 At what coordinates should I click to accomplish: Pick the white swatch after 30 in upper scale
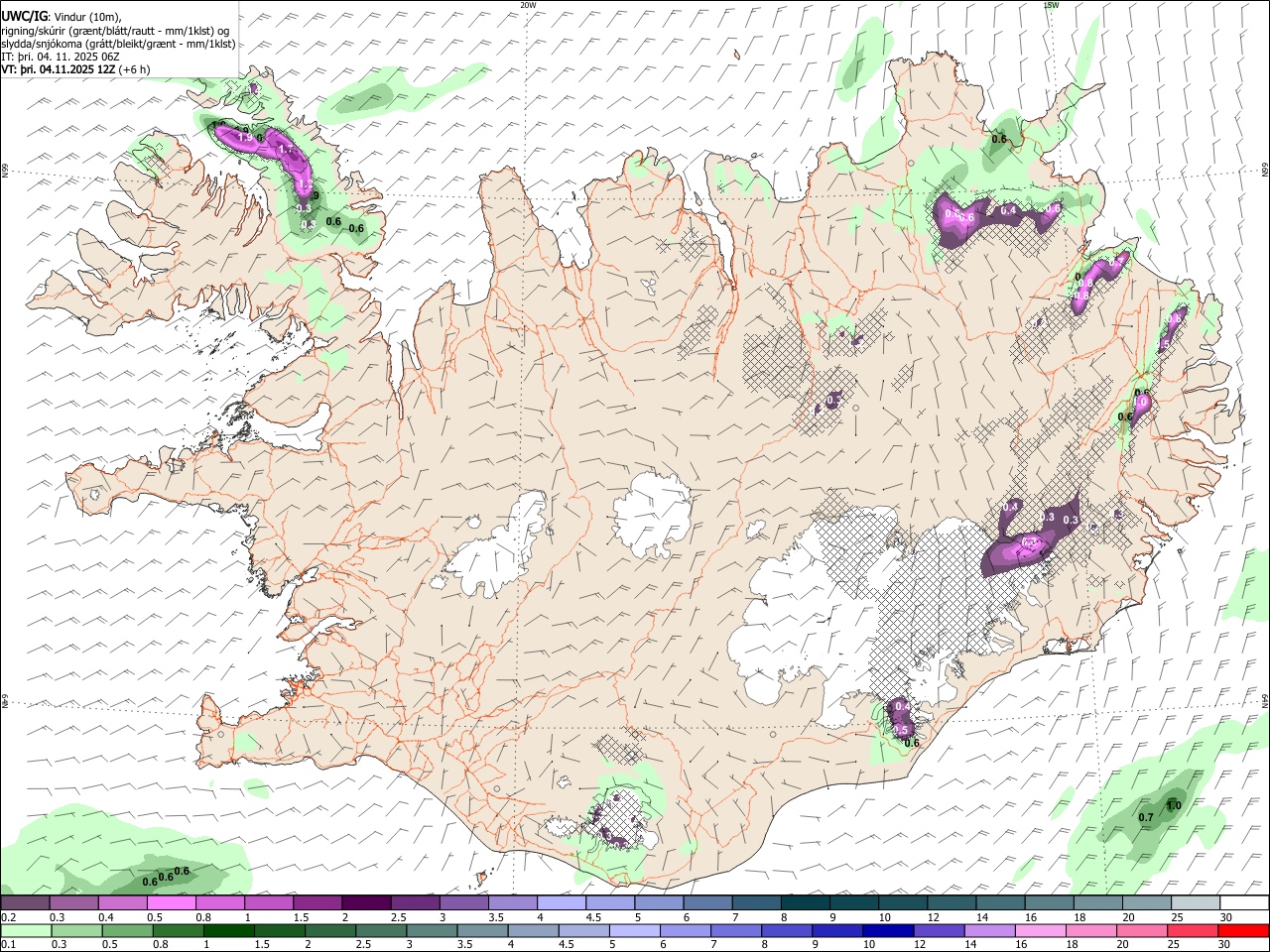1244,902
